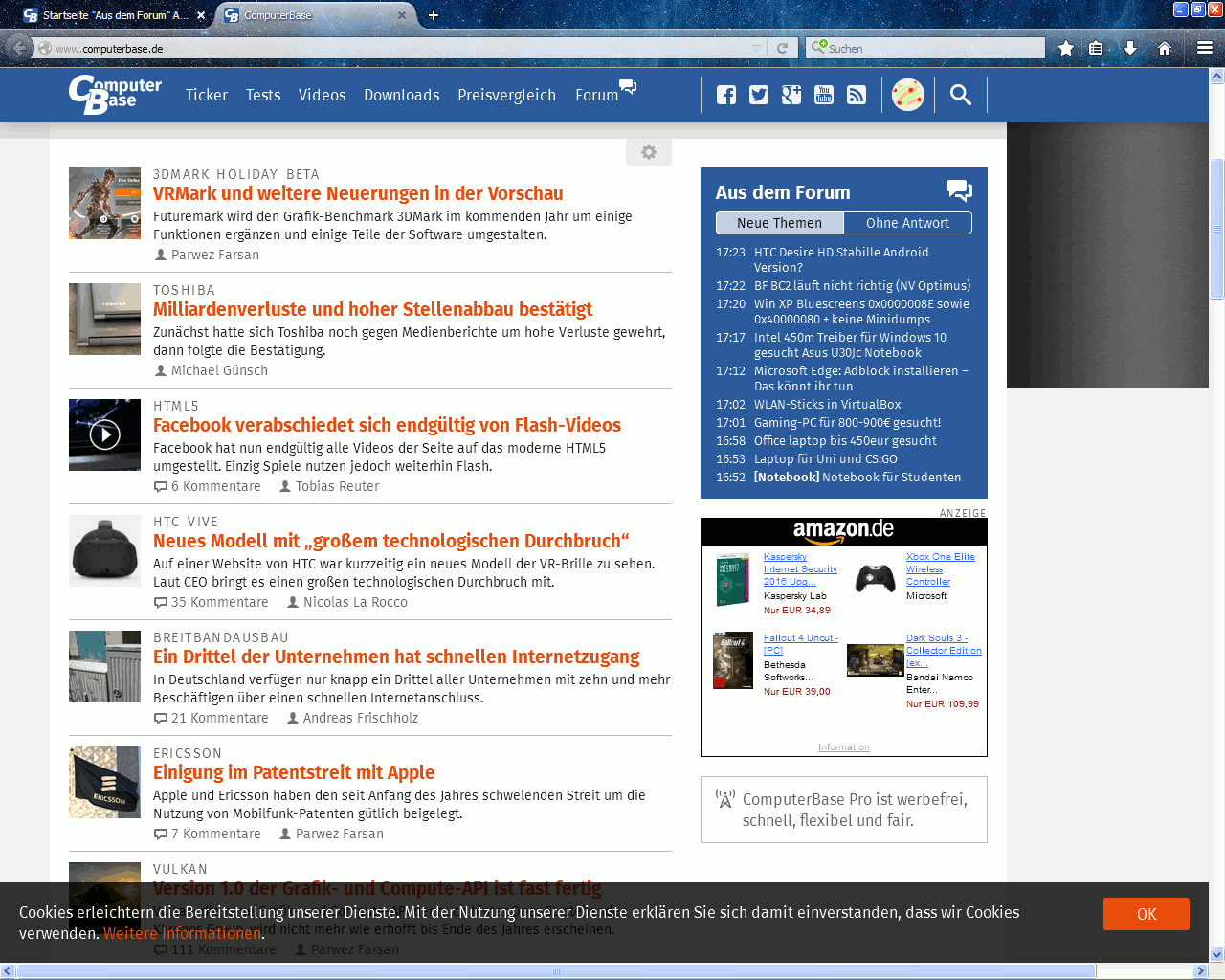The image size is (1225, 980).
Task: Open article 'VRMark und weitere Neuerungen in der Vorschau'
Action: tap(358, 193)
